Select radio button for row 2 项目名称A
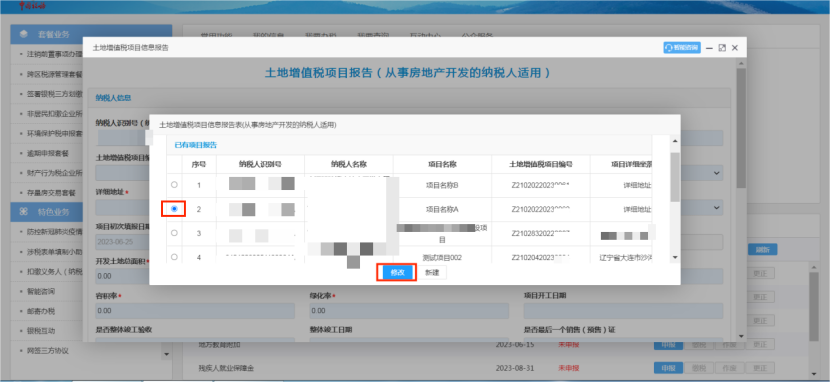Screen dimensions: 830x382 [174, 209]
